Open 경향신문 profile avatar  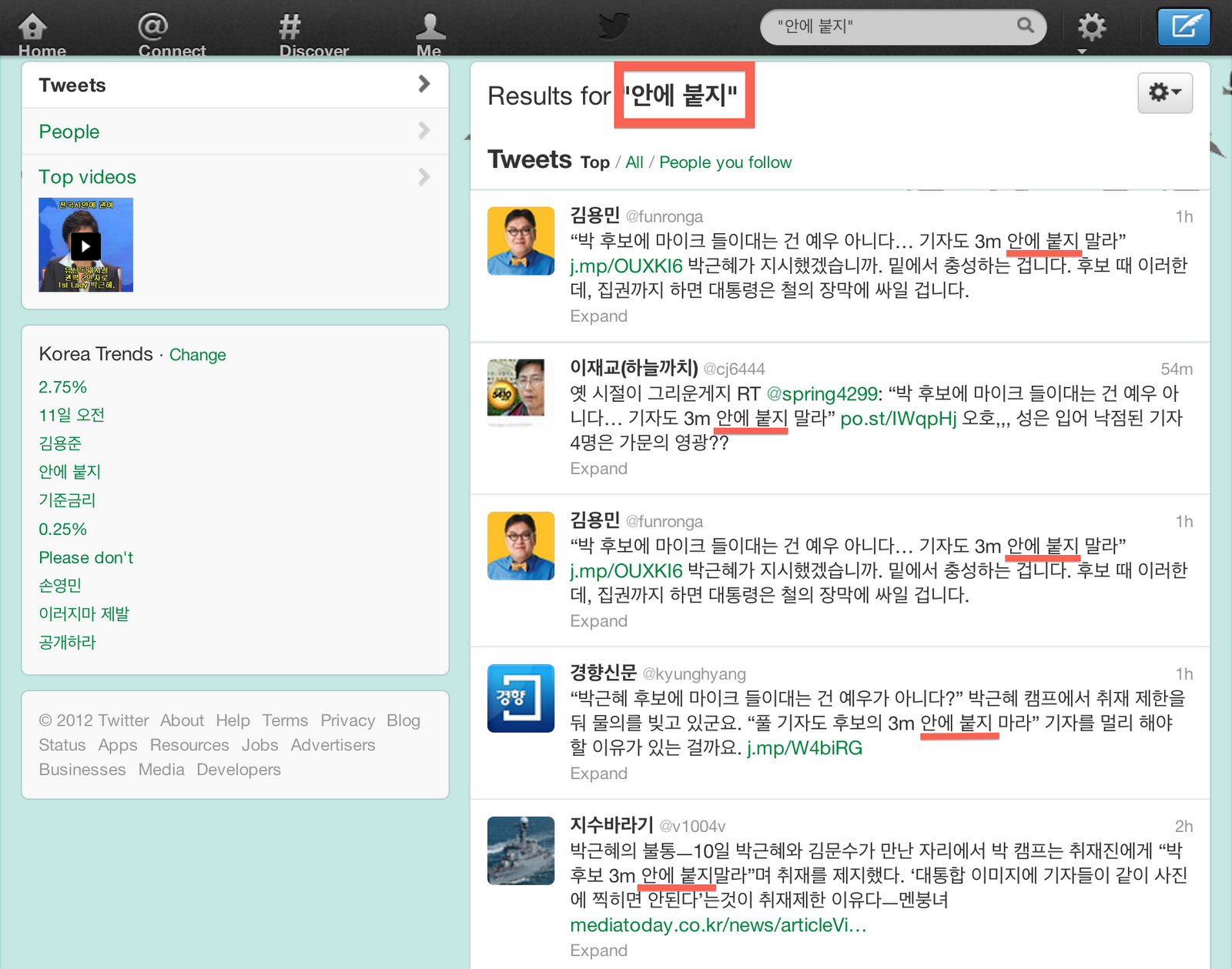(x=521, y=697)
